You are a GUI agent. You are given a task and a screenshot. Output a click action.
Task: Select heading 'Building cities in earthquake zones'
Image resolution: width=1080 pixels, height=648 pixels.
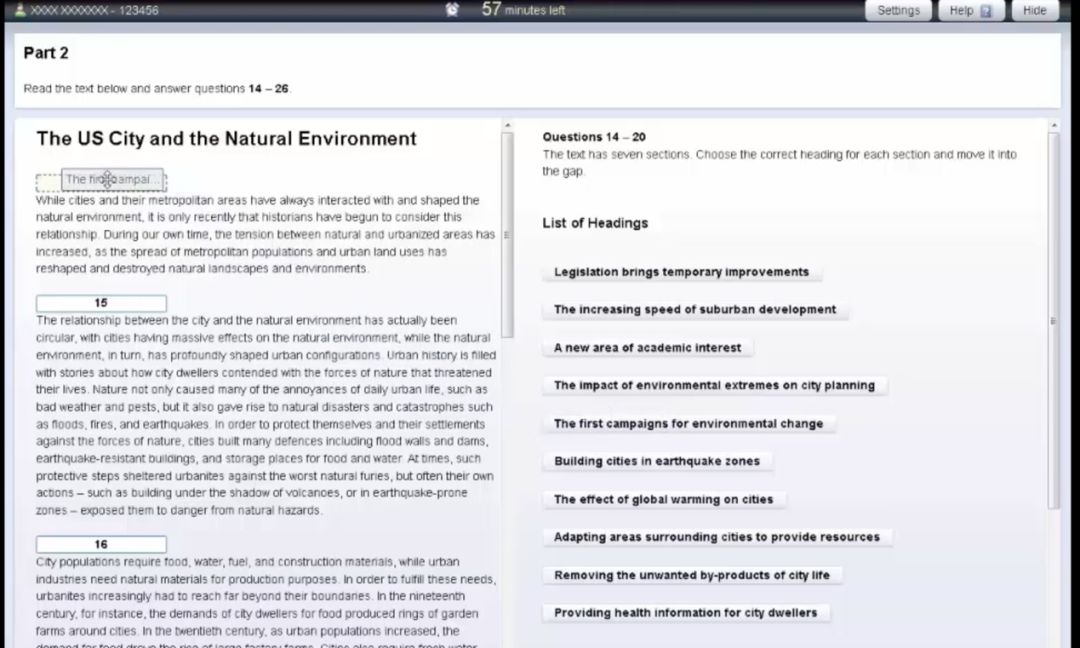pos(657,461)
